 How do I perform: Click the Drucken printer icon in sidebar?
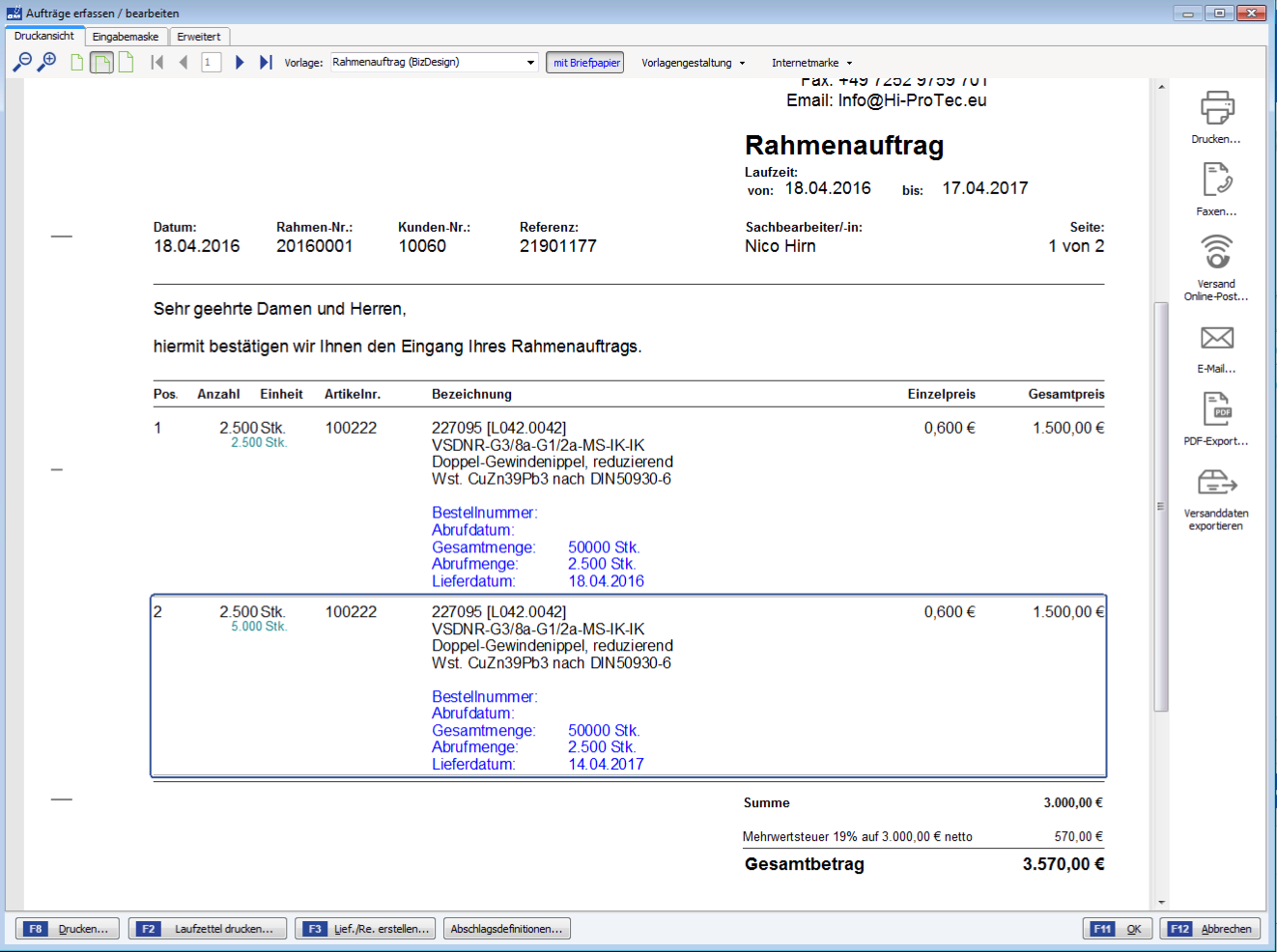pyautogui.click(x=1216, y=107)
